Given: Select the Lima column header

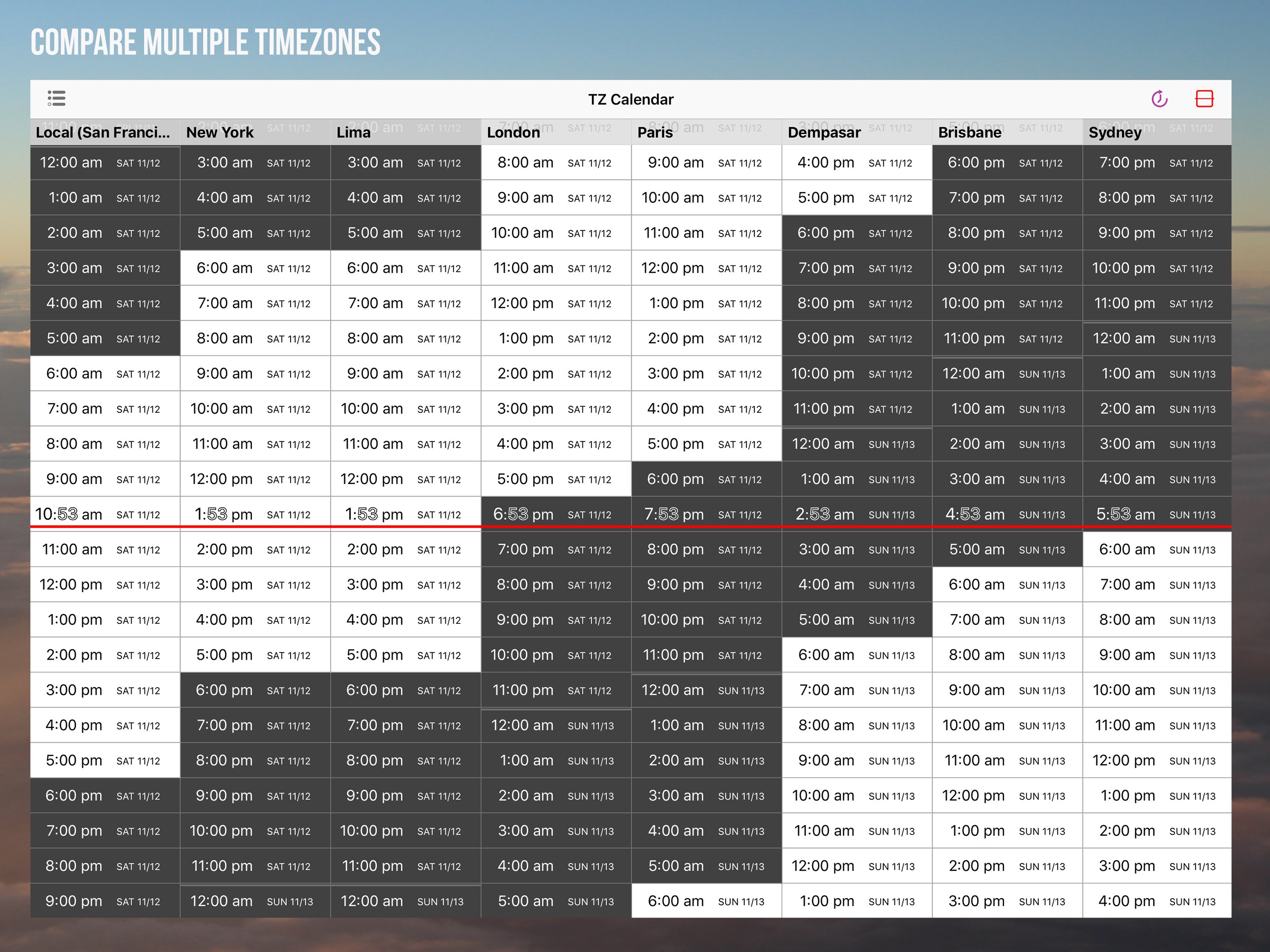Looking at the screenshot, I should click(x=406, y=132).
